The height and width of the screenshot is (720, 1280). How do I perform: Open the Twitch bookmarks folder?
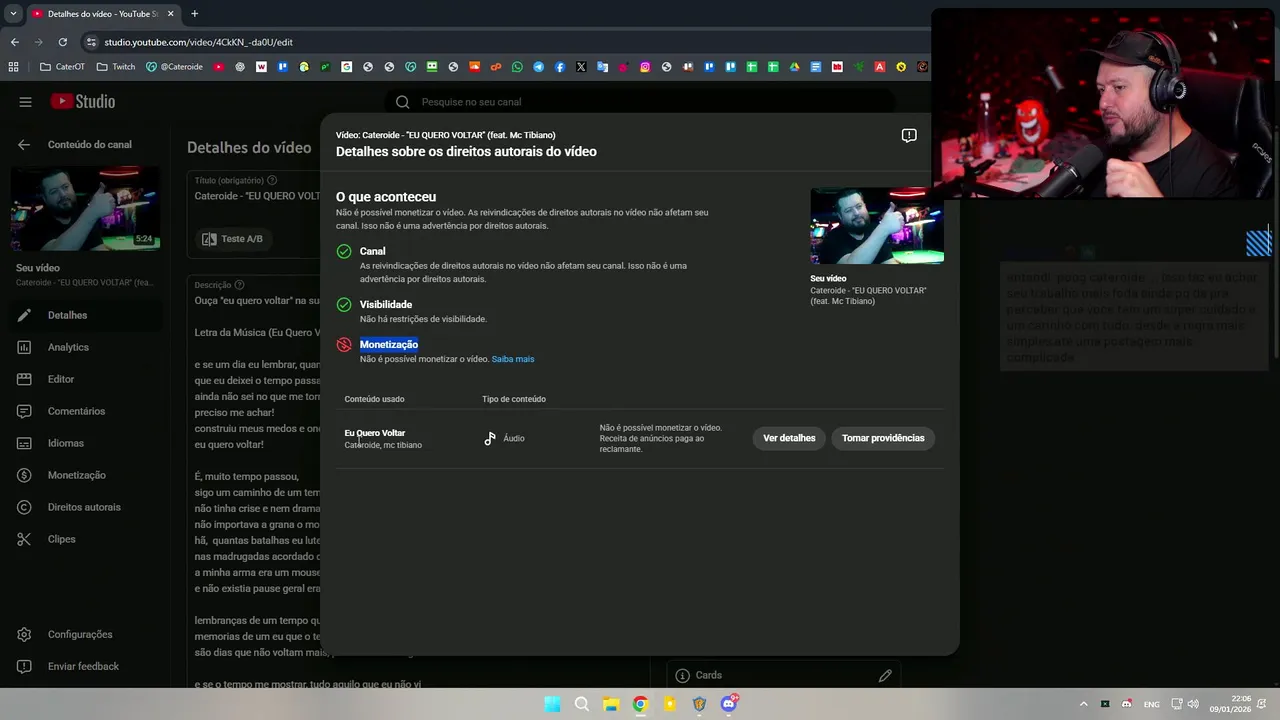click(116, 67)
